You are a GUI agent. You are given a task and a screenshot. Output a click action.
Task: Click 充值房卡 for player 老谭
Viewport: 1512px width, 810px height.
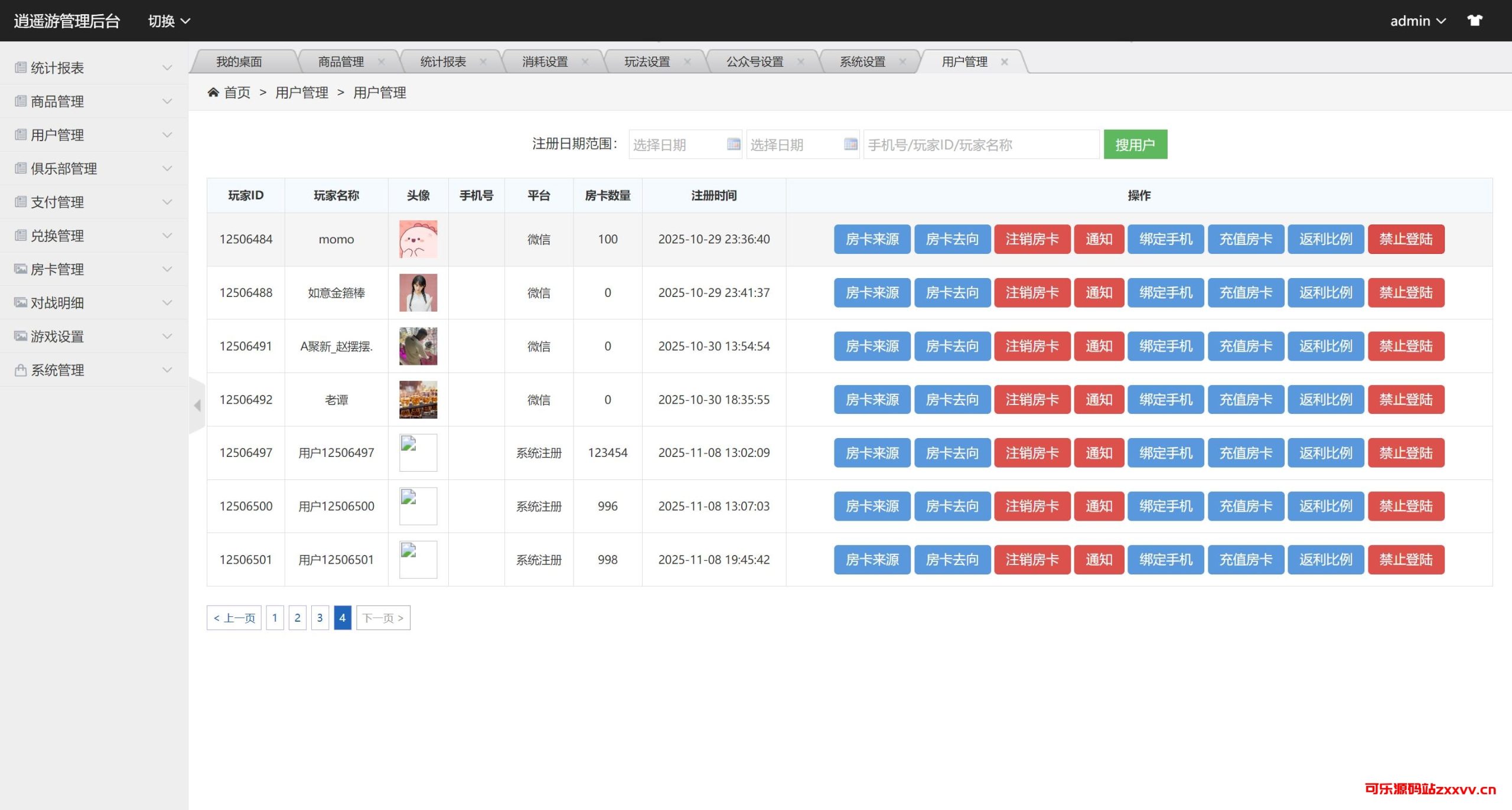tap(1246, 400)
